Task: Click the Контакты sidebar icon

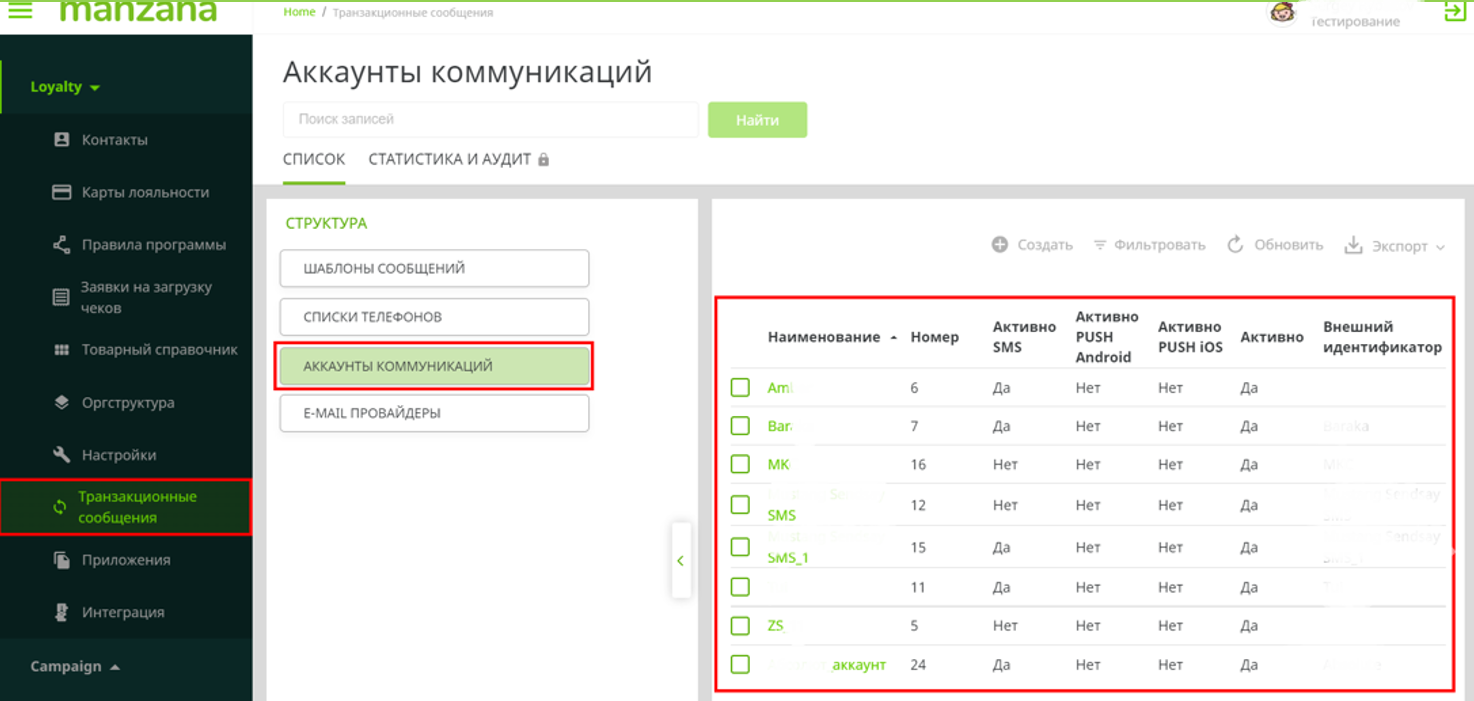Action: point(62,140)
